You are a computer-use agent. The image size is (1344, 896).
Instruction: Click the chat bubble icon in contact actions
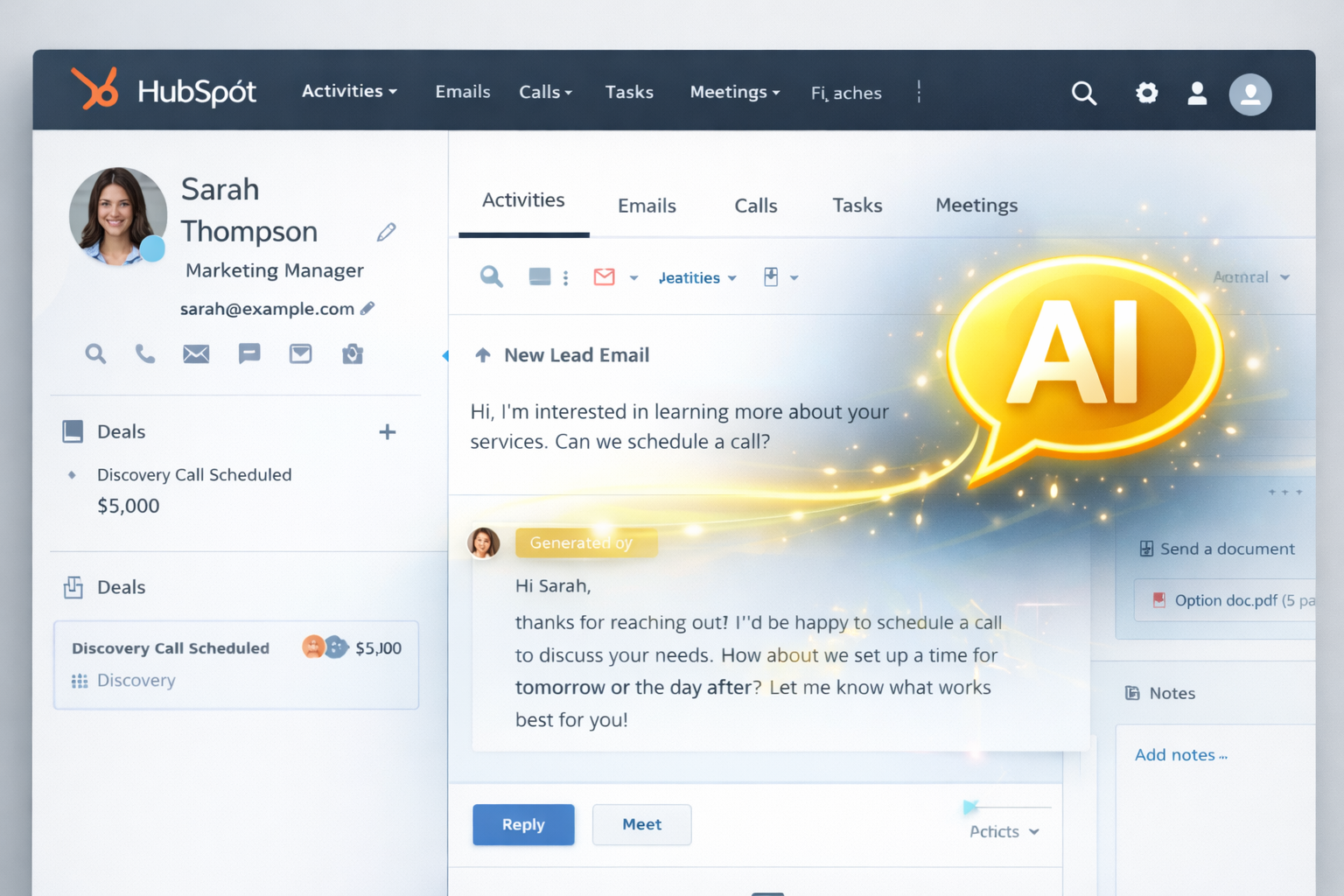pos(249,353)
